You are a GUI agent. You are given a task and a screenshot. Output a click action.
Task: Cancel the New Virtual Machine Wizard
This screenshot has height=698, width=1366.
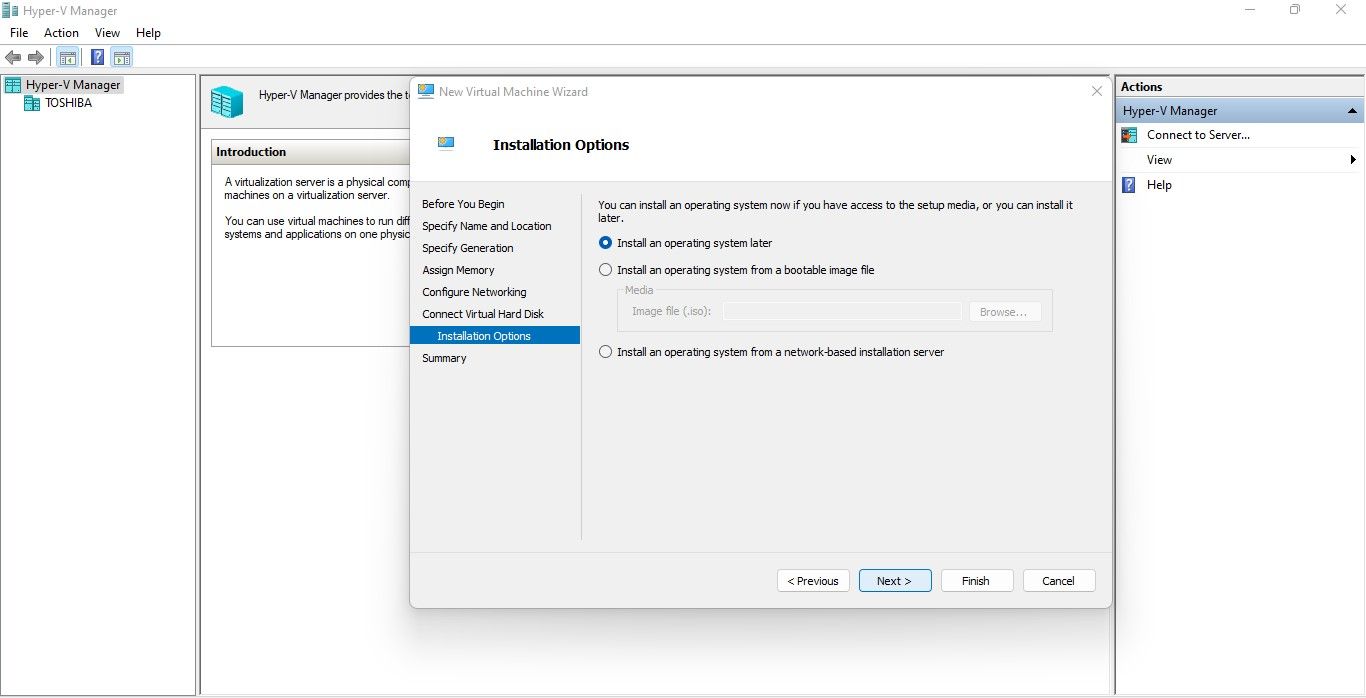[x=1058, y=581]
